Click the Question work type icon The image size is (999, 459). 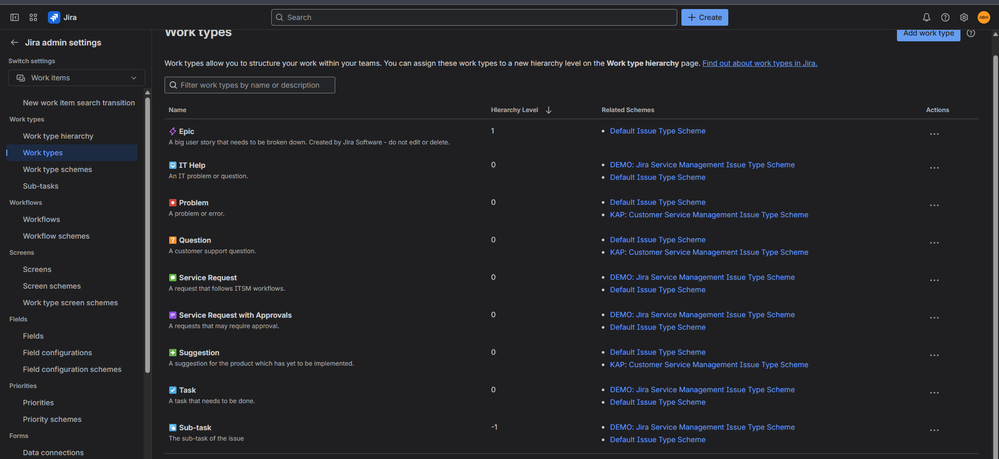(173, 240)
